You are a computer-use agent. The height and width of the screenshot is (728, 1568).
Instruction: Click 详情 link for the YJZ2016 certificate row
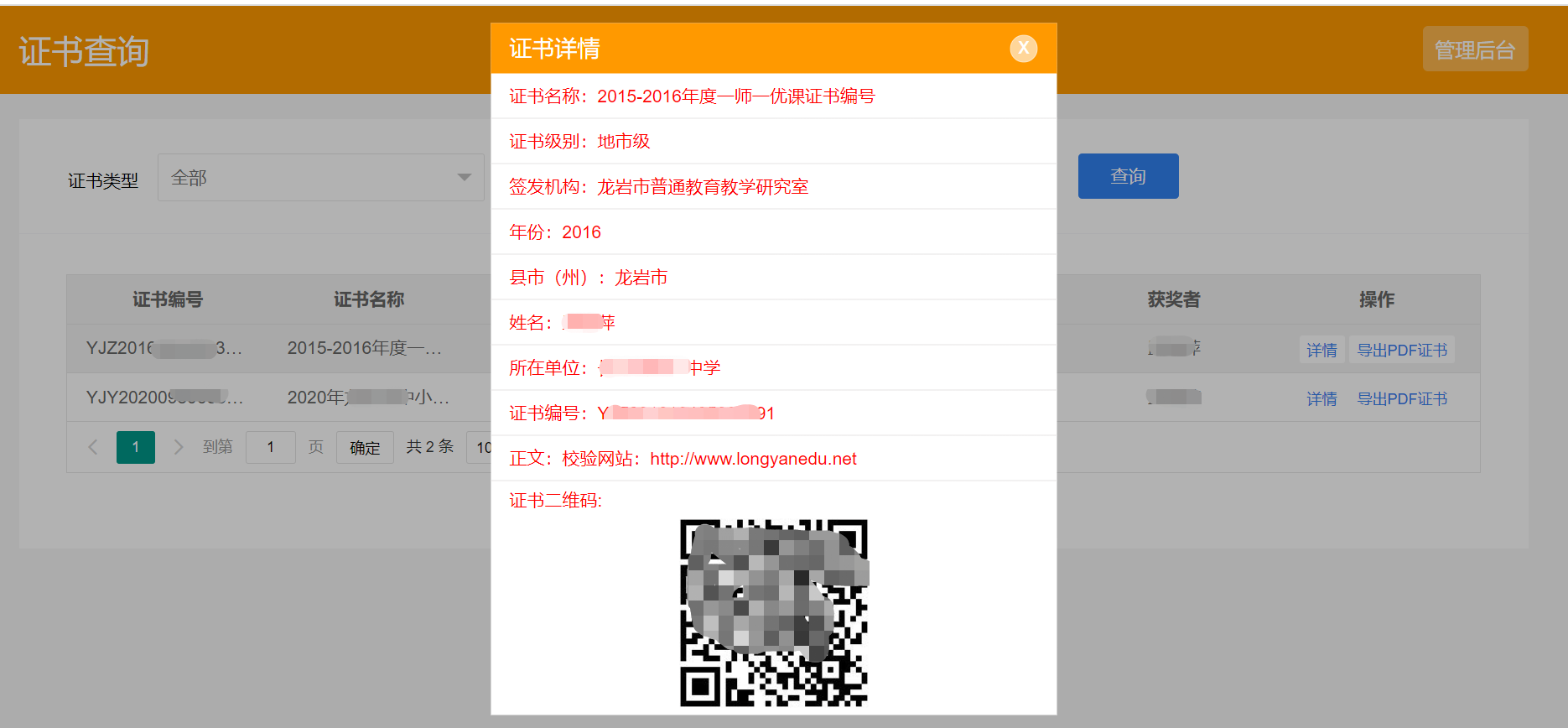pos(1321,350)
